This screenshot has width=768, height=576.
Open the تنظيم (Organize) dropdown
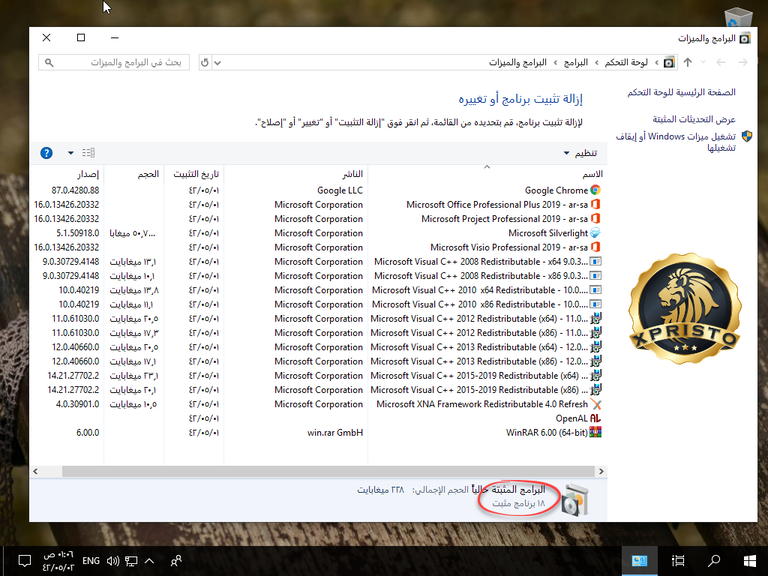[x=580, y=153]
